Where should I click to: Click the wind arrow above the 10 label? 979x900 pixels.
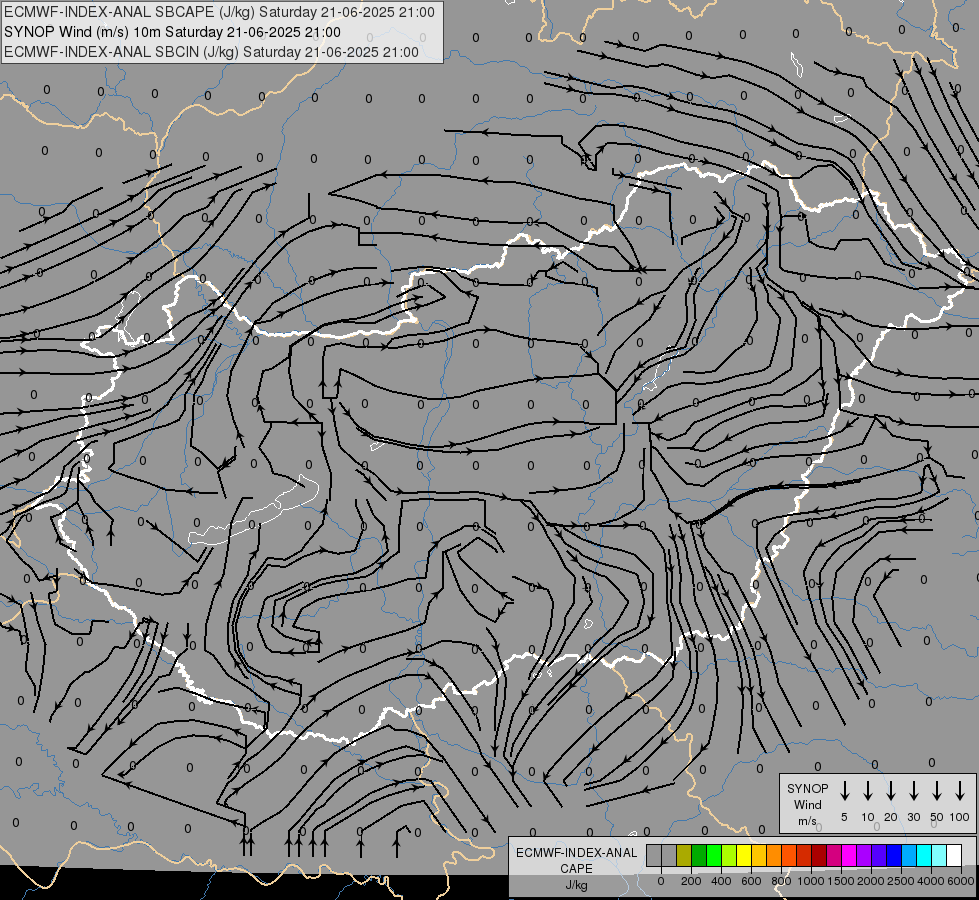tap(868, 790)
